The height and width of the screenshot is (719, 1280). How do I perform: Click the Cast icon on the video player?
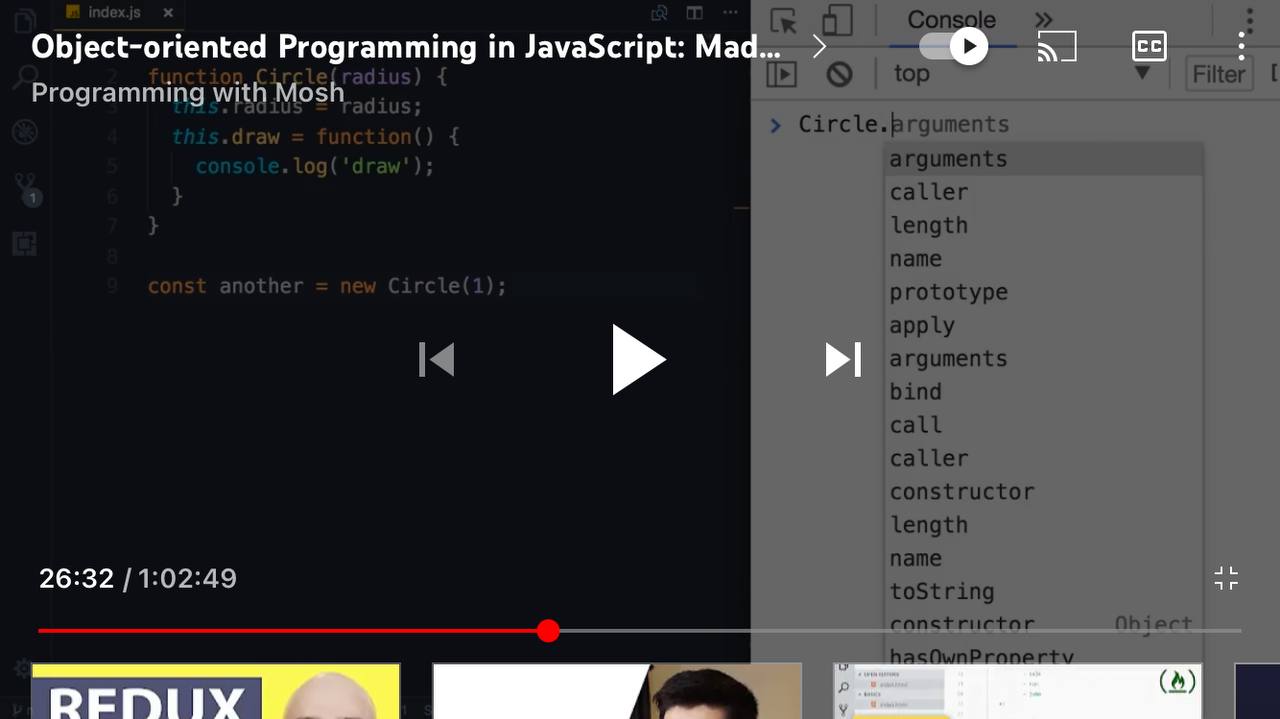[x=1056, y=46]
